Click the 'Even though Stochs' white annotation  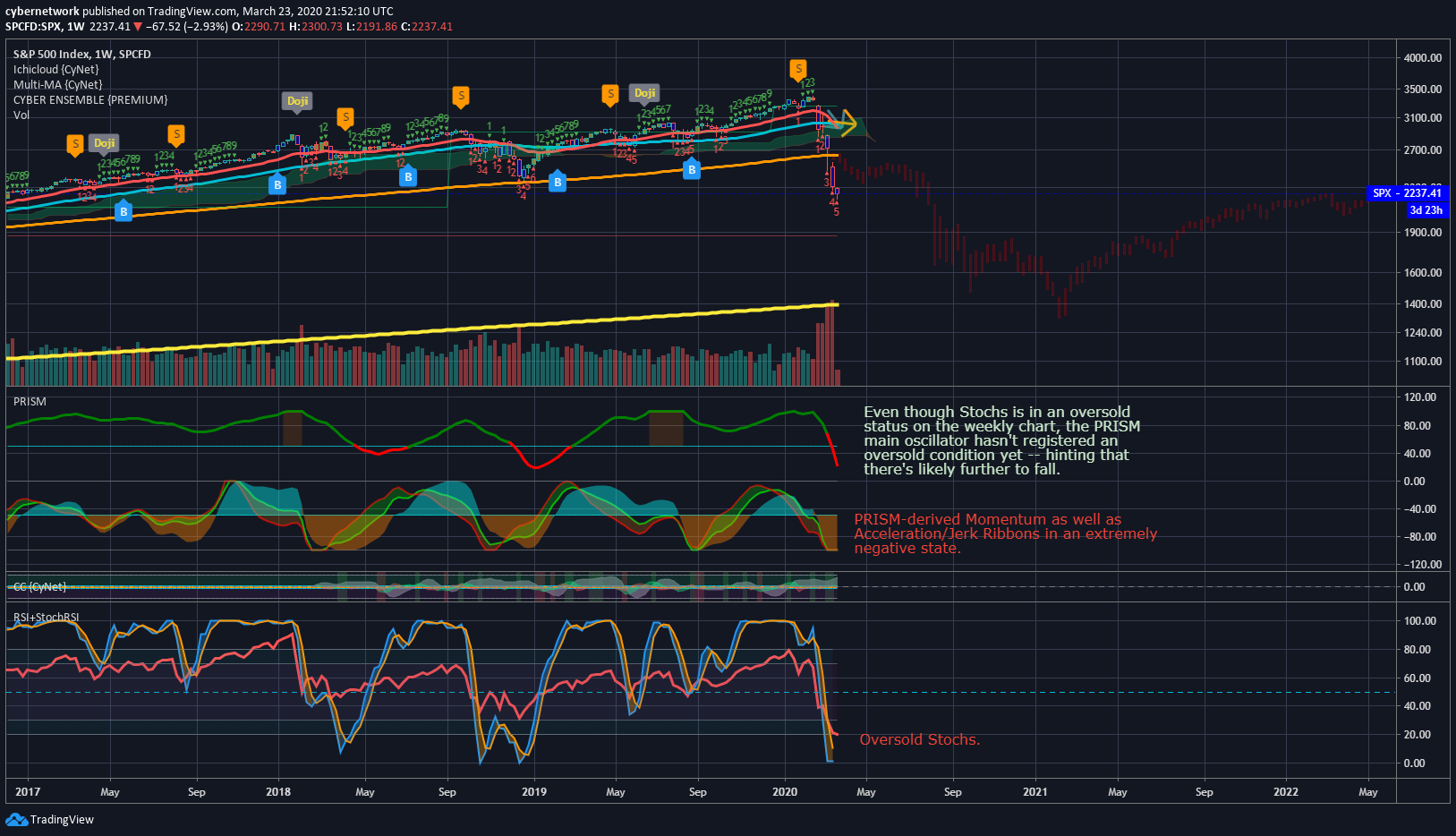tap(1002, 440)
